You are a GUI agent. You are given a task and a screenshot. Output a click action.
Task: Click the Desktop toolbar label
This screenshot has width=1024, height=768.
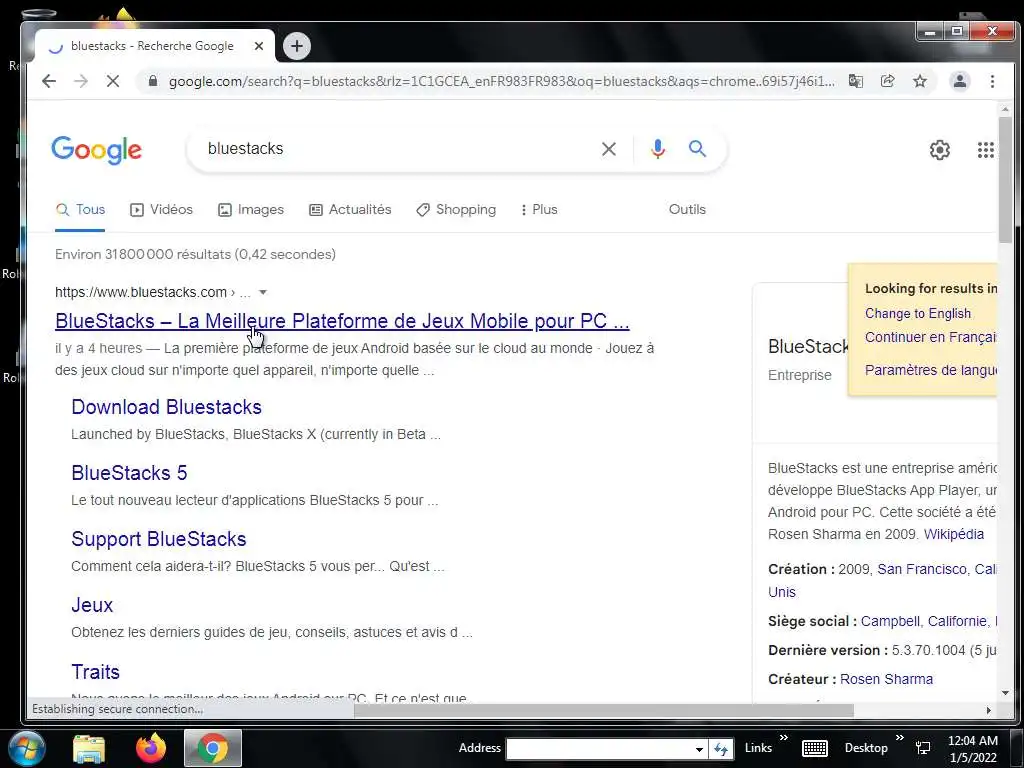[866, 748]
